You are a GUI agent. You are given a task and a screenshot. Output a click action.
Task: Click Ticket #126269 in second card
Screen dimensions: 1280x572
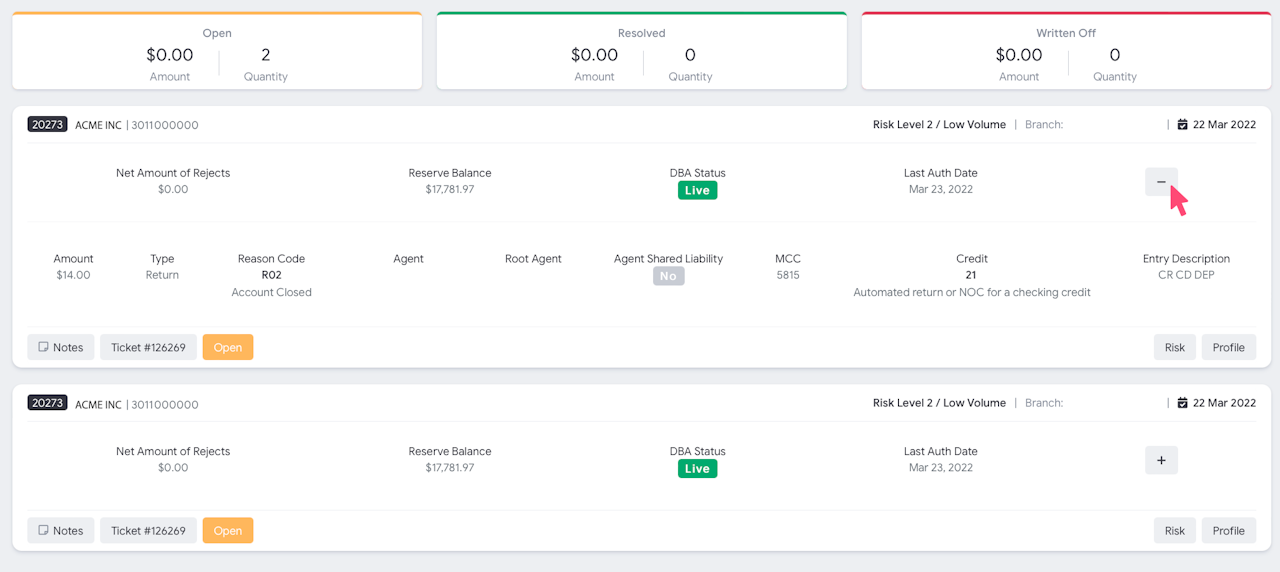148,531
